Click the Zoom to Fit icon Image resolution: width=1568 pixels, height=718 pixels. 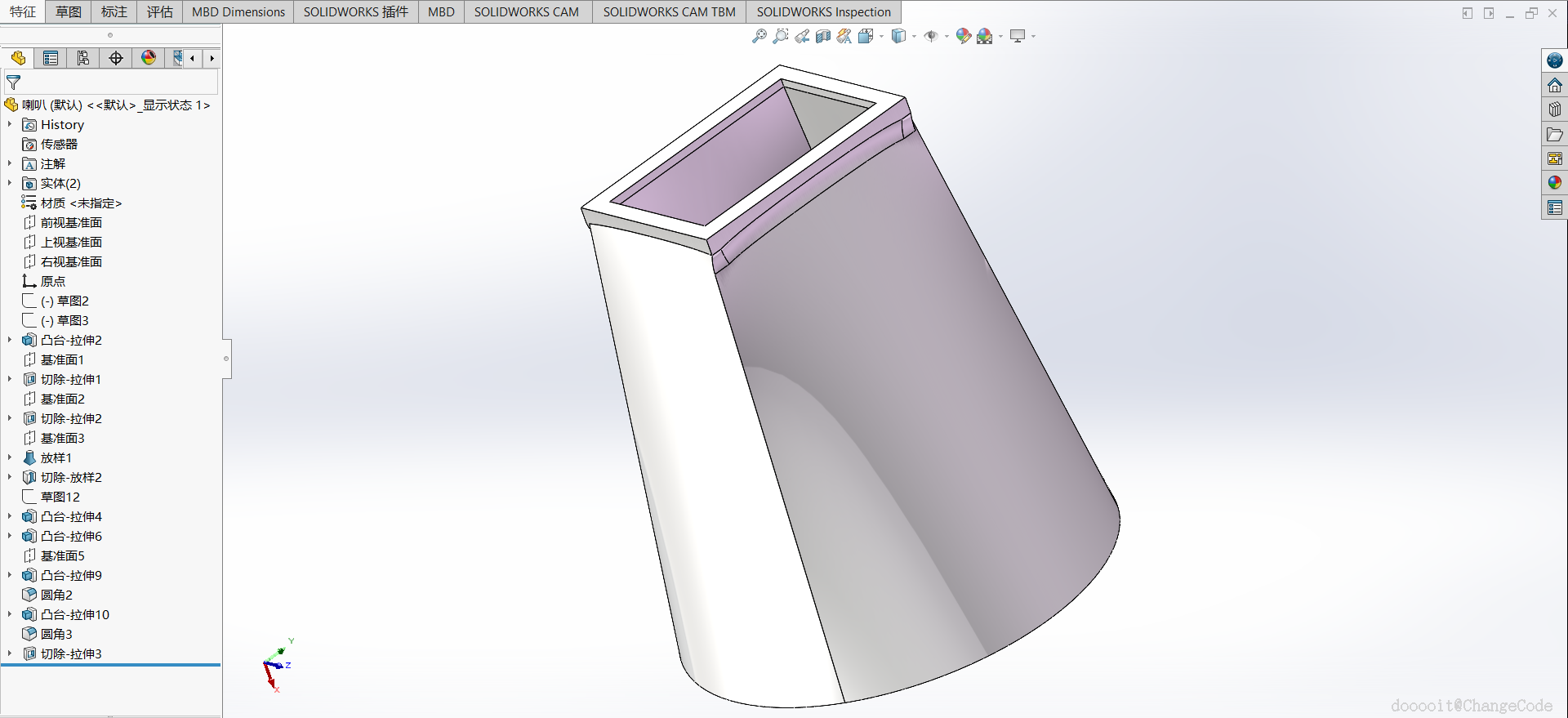click(x=759, y=36)
